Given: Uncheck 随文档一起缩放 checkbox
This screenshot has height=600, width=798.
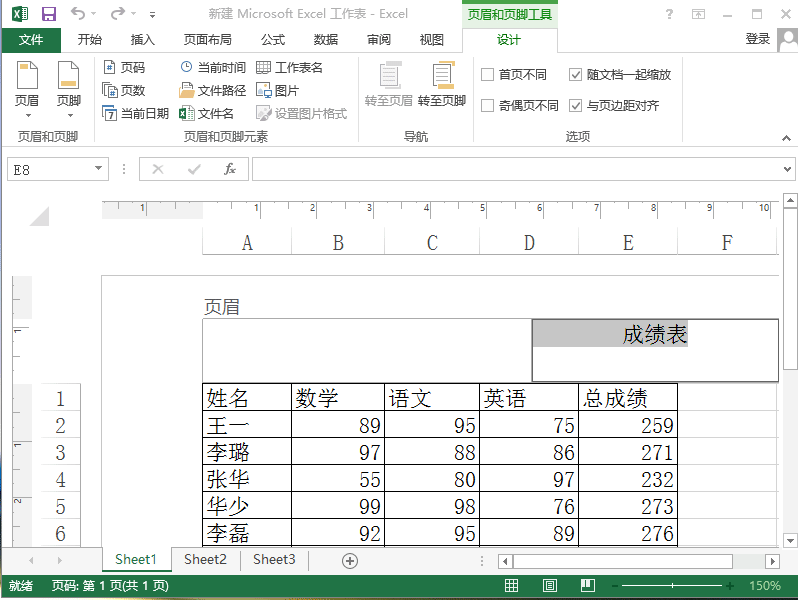Looking at the screenshot, I should (575, 75).
